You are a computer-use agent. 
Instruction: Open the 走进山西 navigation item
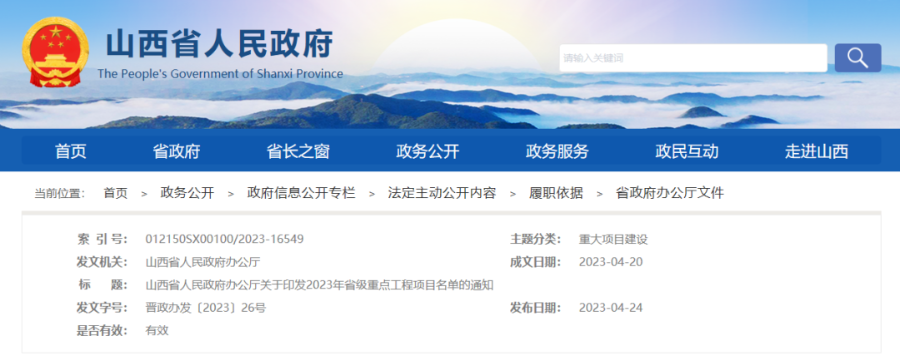(x=817, y=152)
